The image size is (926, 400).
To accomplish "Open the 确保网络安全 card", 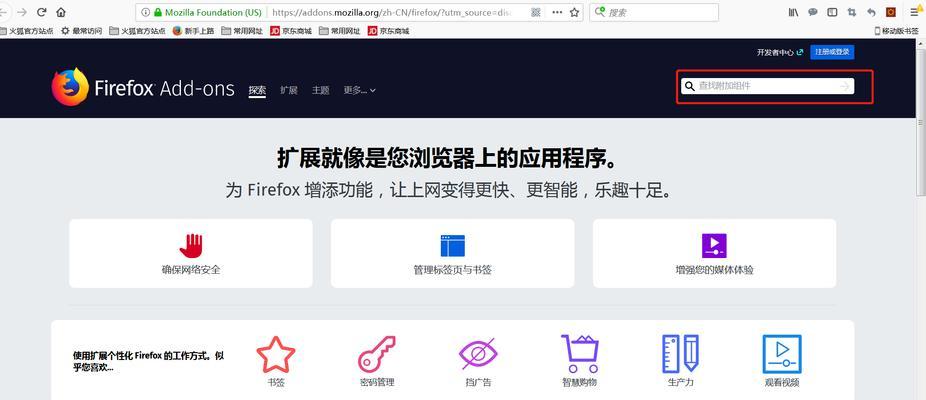I will pyautogui.click(x=191, y=253).
